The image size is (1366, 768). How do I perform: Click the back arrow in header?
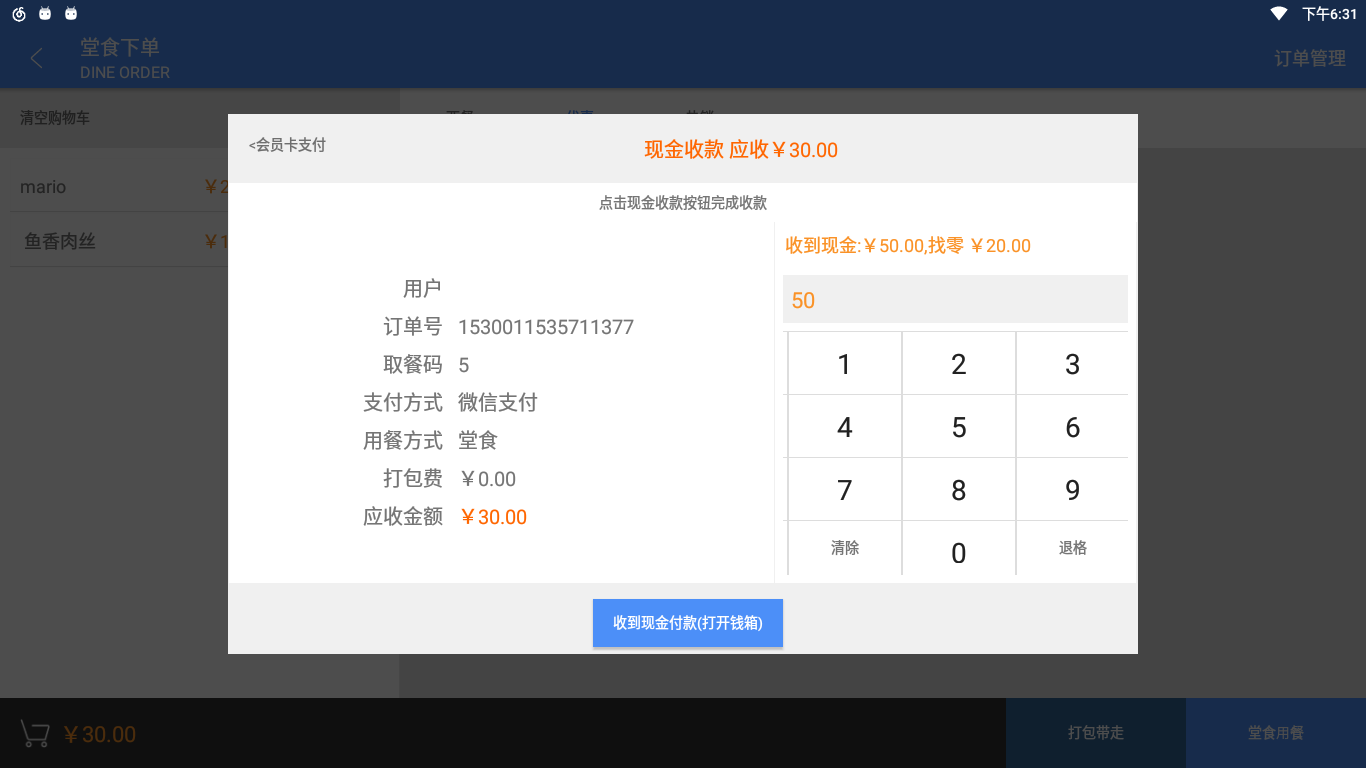[37, 59]
